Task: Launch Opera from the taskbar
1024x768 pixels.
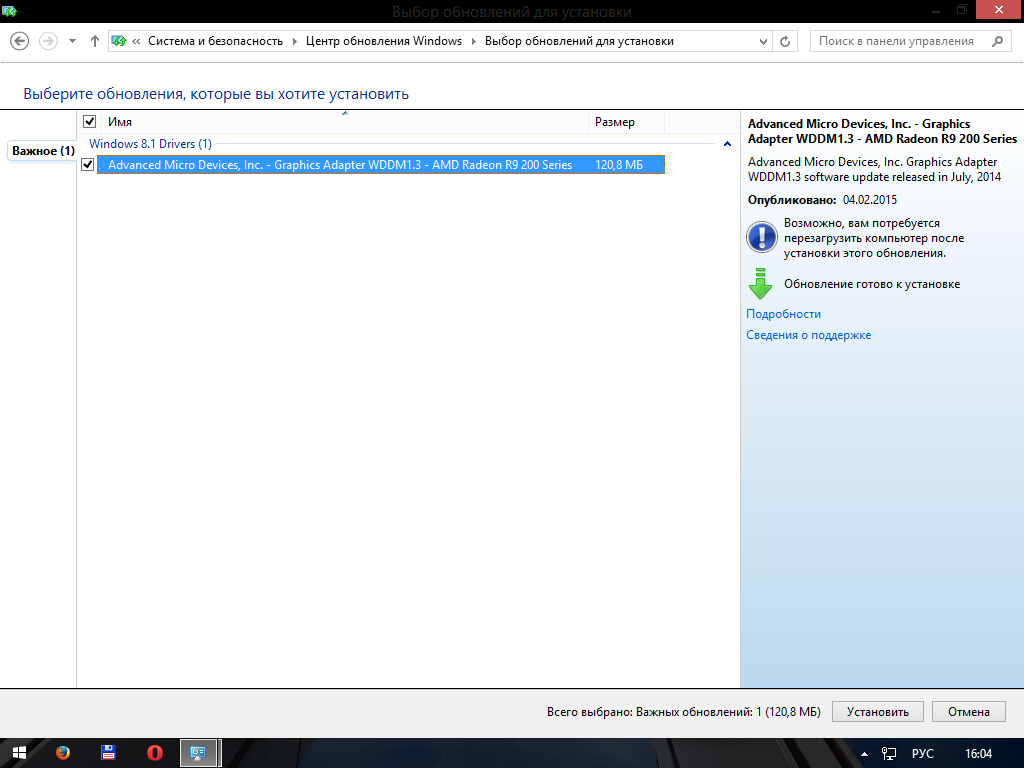Action: (x=155, y=753)
